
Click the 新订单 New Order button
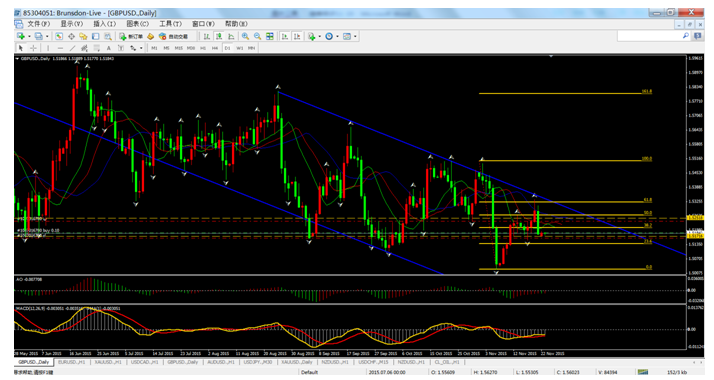[x=131, y=36]
